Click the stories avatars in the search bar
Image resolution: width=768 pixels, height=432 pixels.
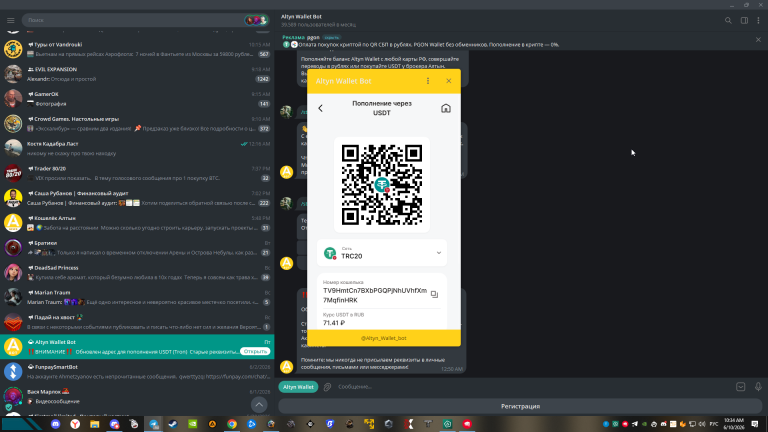point(256,20)
